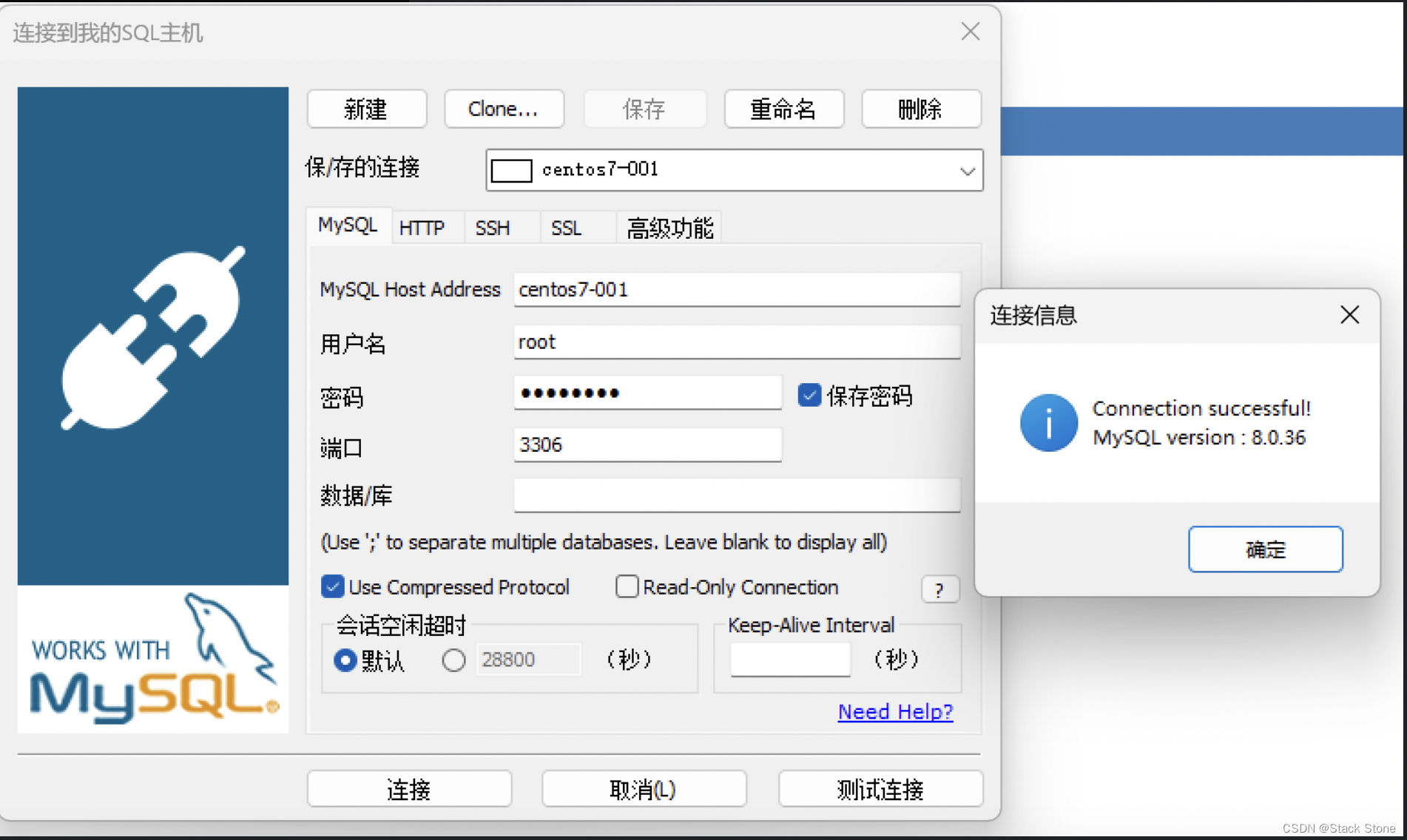This screenshot has height=840, width=1407.
Task: Open the Need Help? link
Action: click(x=895, y=711)
